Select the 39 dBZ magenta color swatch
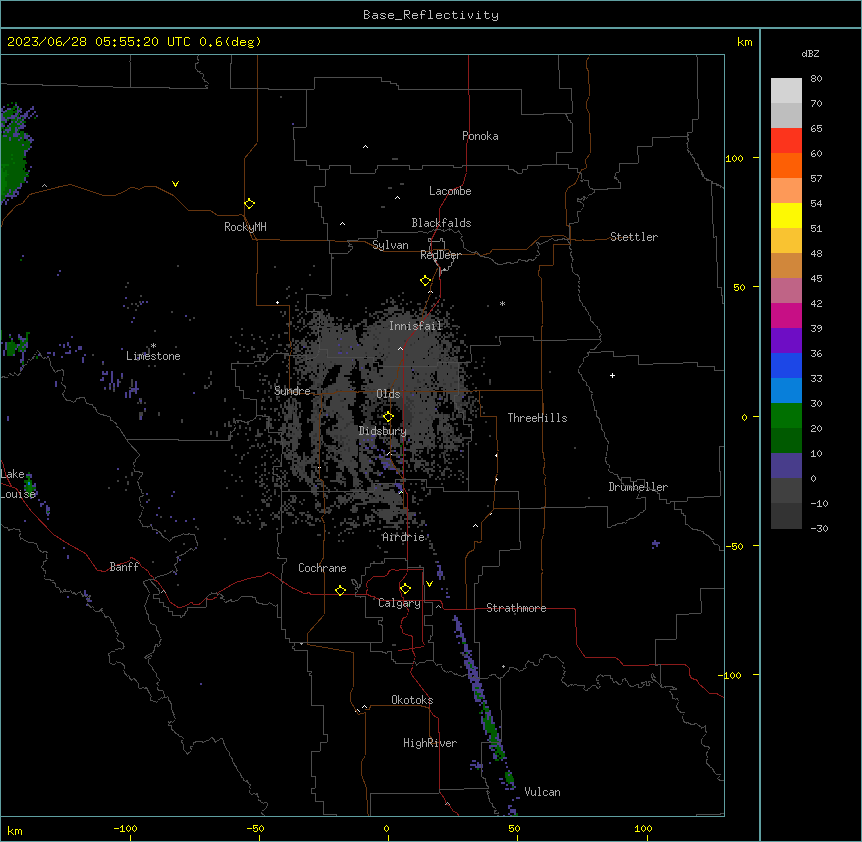The image size is (862, 842). coord(786,315)
